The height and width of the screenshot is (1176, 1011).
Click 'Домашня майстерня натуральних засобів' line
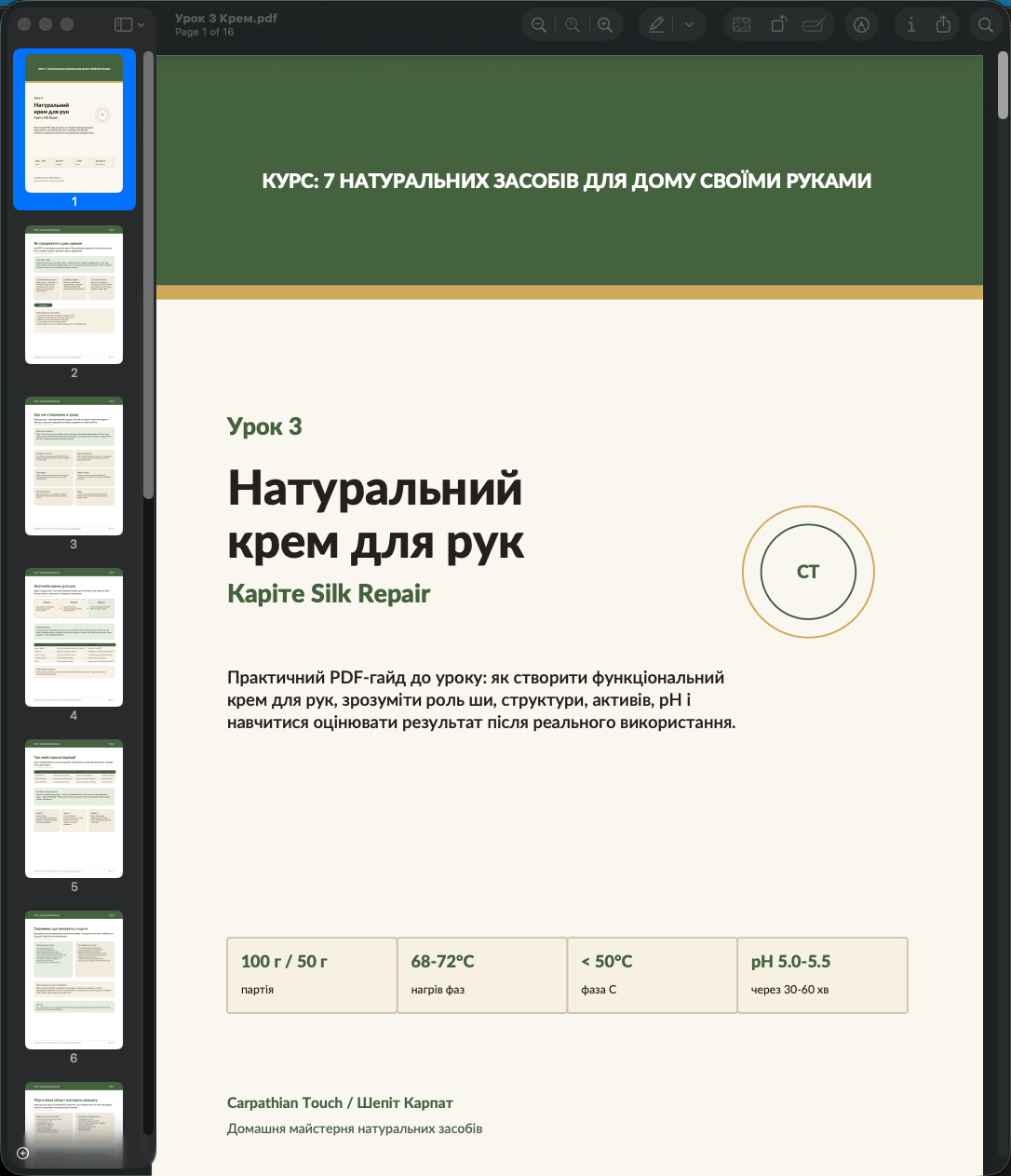coord(355,1129)
